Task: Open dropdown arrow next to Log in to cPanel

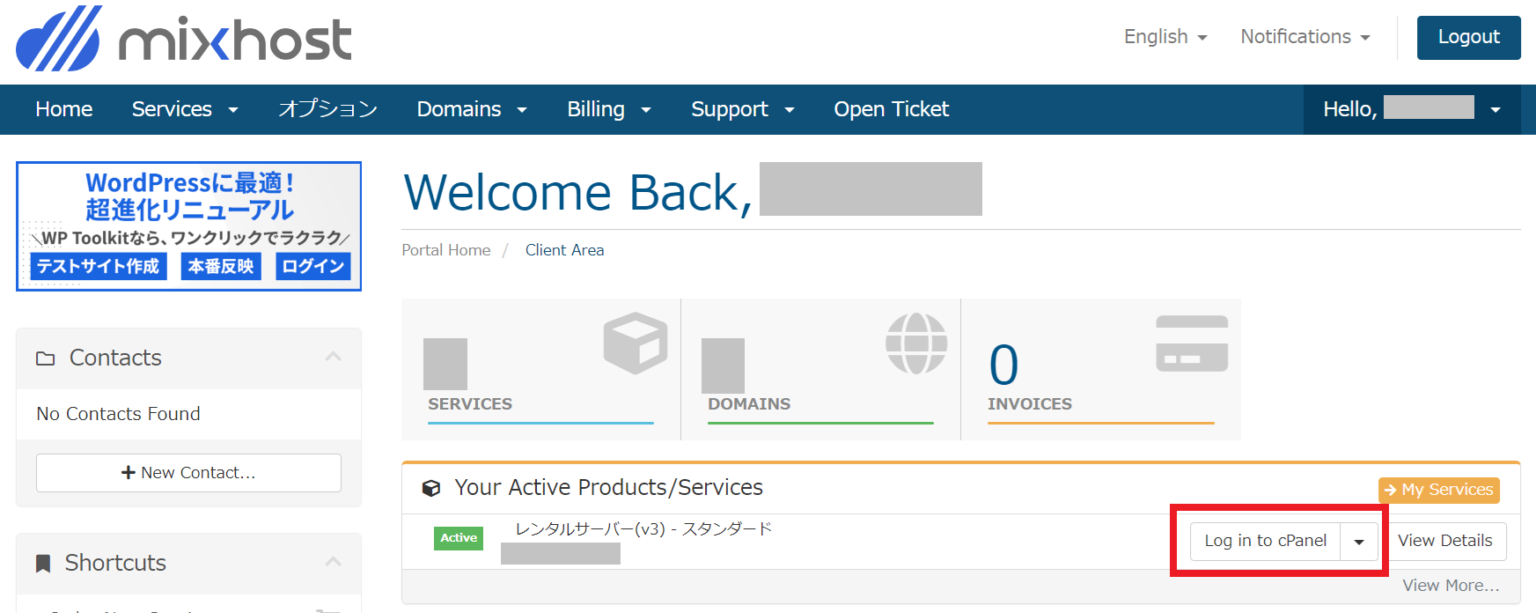Action: point(1359,541)
